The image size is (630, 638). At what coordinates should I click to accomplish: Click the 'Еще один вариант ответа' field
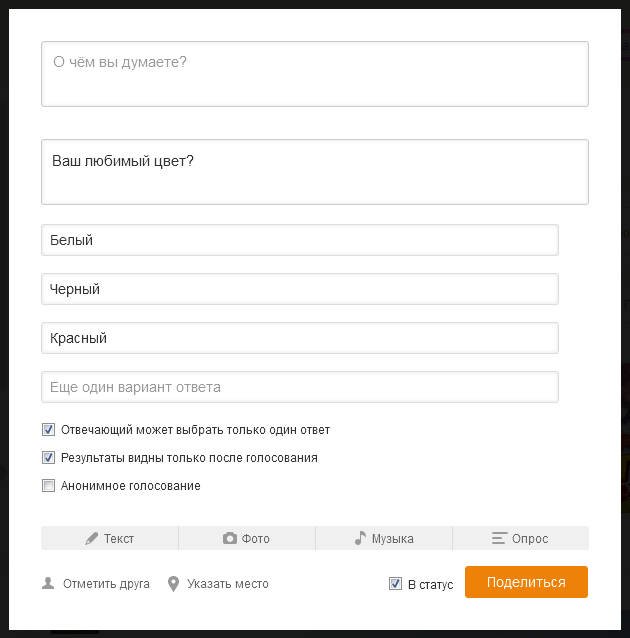coord(299,387)
